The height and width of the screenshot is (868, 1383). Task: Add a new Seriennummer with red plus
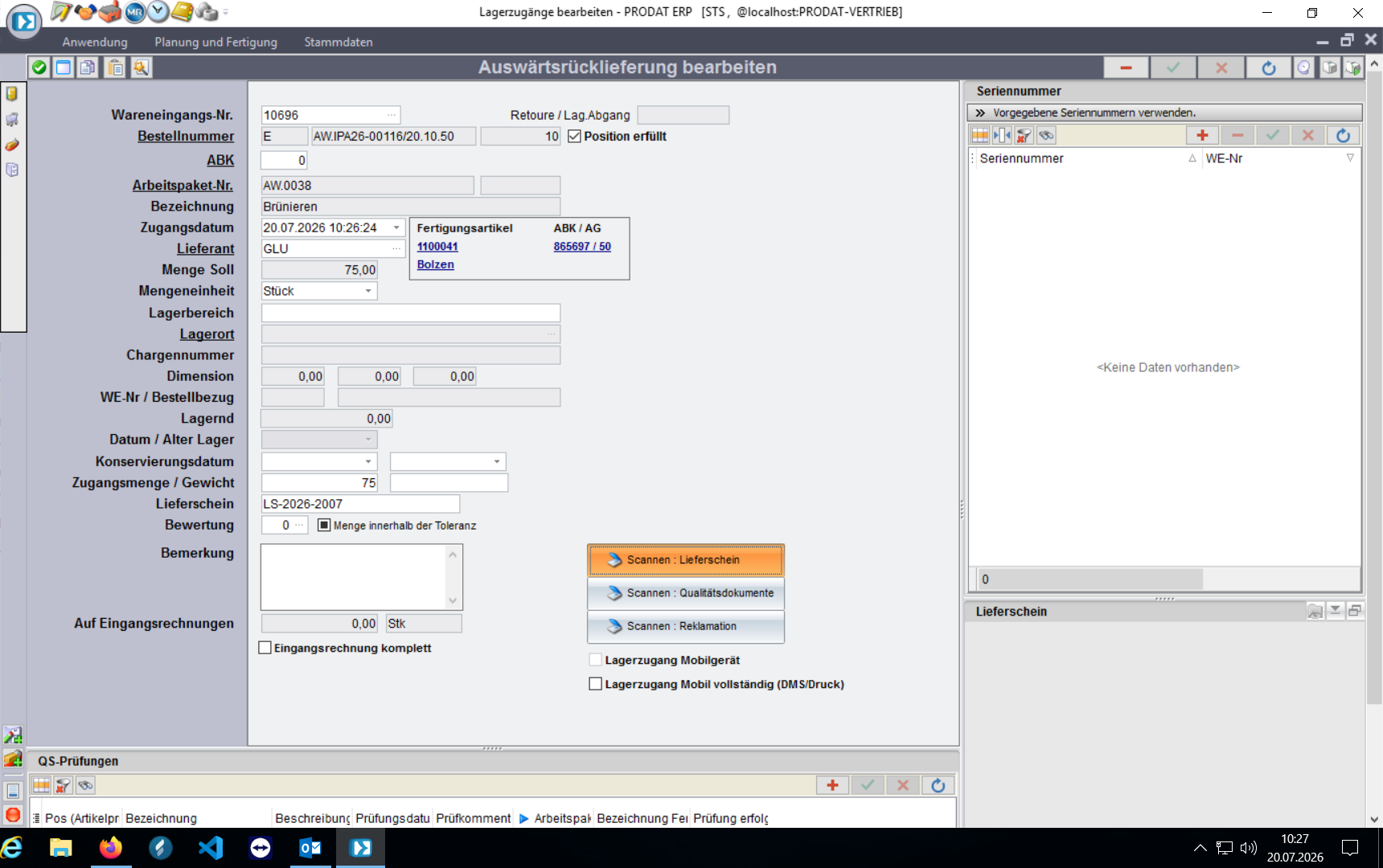tap(1202, 135)
